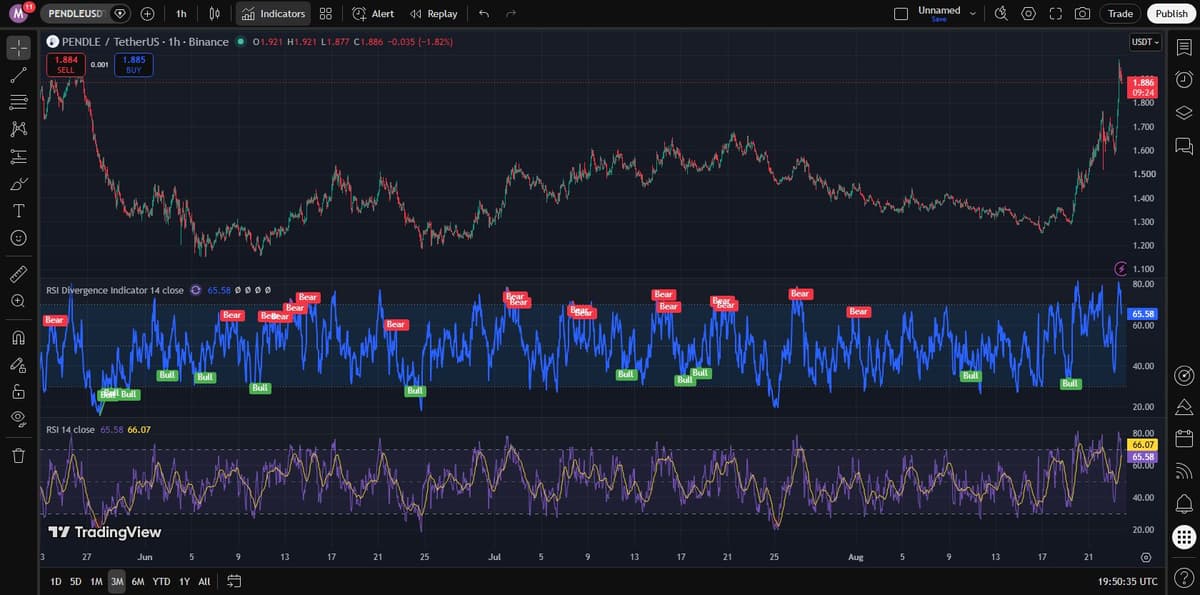1200x595 pixels.
Task: Add symbol to compare with plus icon
Action: 147,14
